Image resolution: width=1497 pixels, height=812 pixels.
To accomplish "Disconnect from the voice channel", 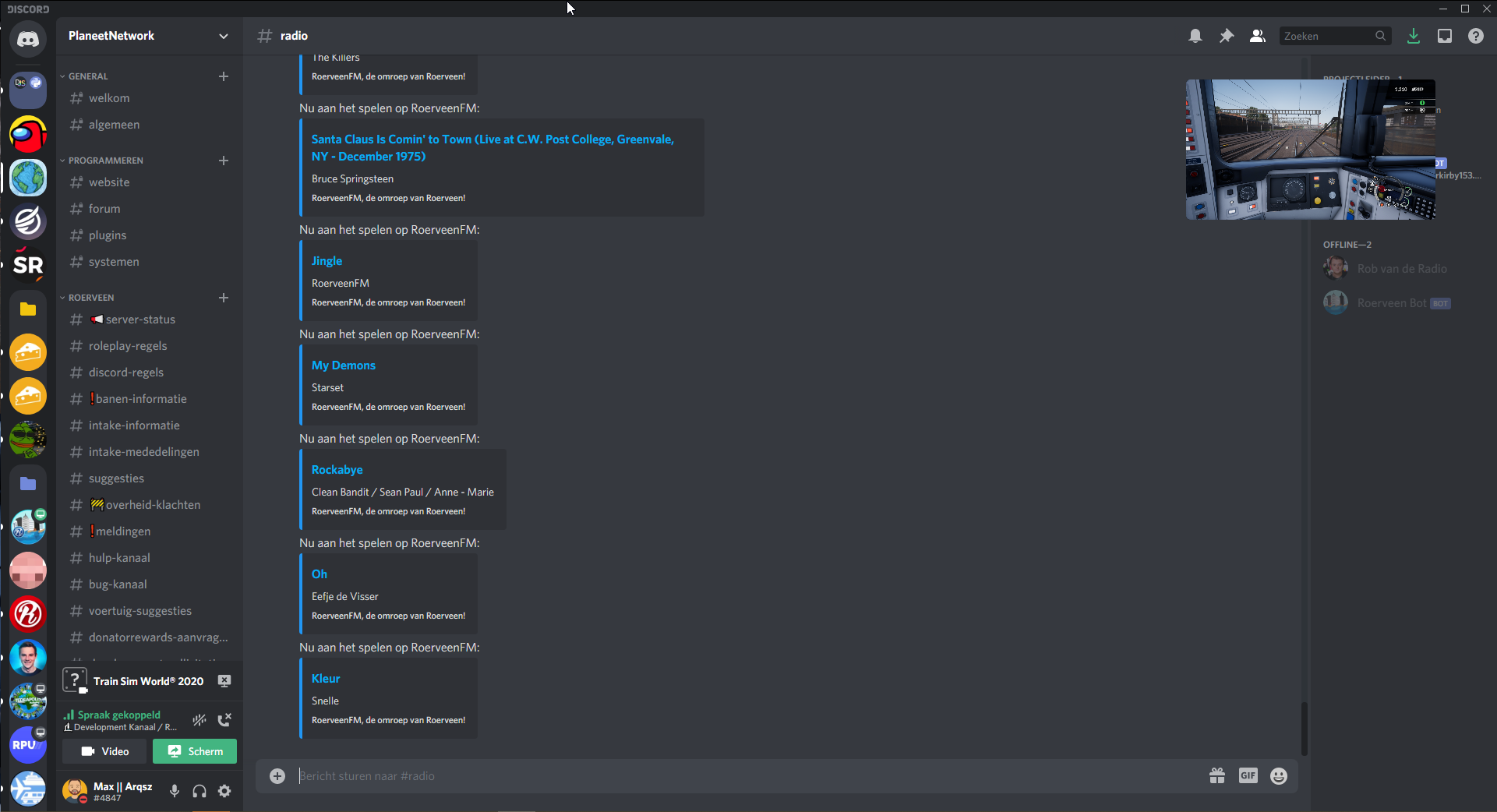I will tap(224, 720).
